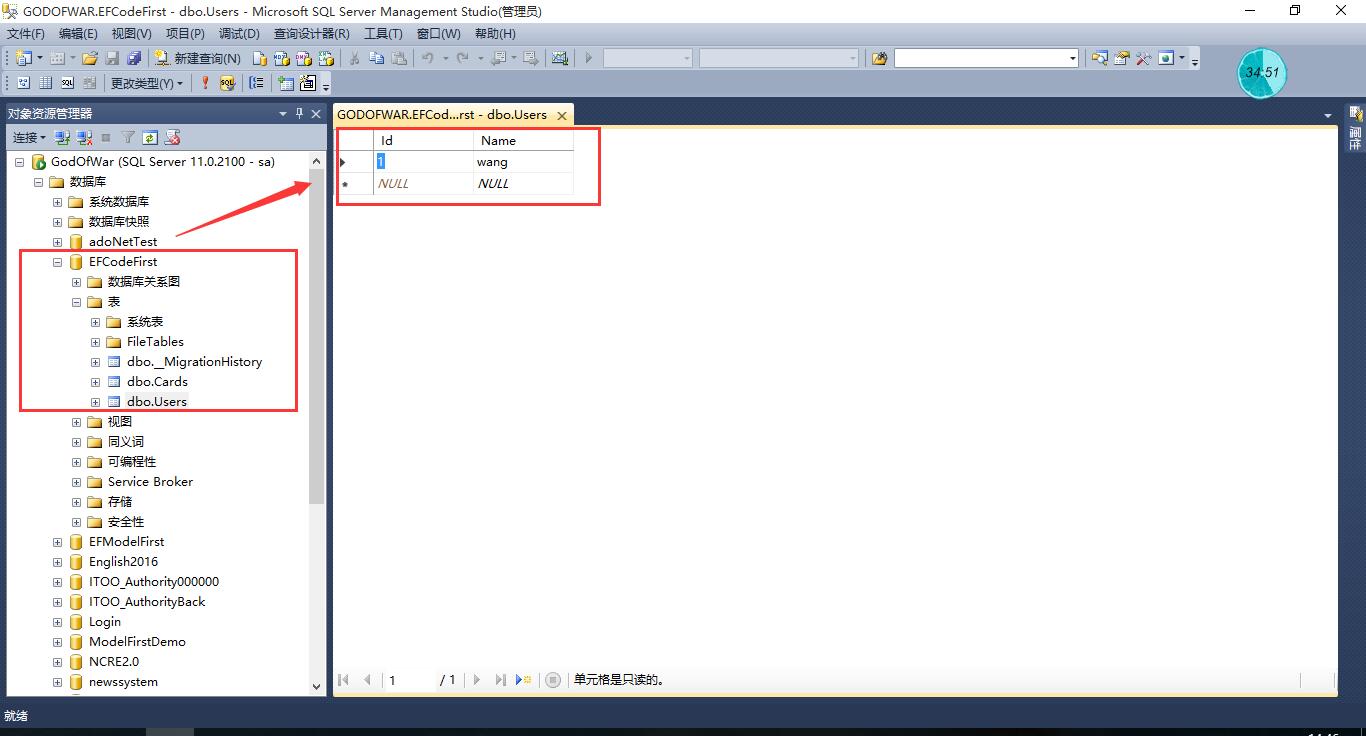Click the copy toolbar icon
This screenshot has height=736, width=1366.
(x=377, y=58)
